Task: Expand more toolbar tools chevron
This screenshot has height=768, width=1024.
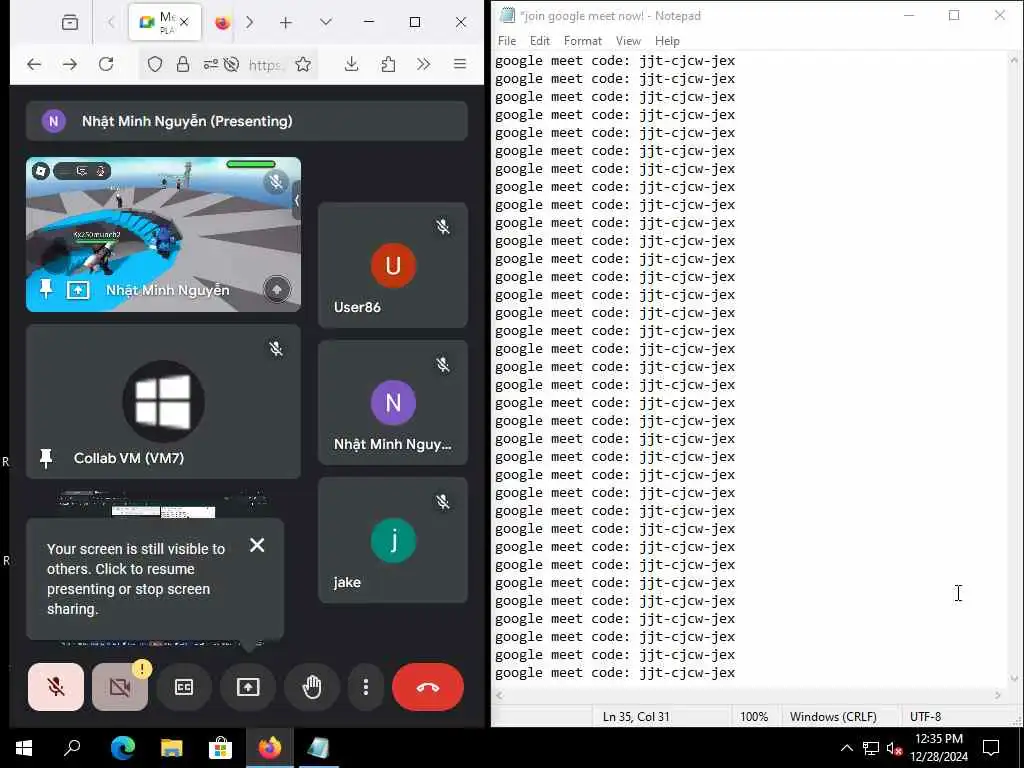Action: (424, 64)
